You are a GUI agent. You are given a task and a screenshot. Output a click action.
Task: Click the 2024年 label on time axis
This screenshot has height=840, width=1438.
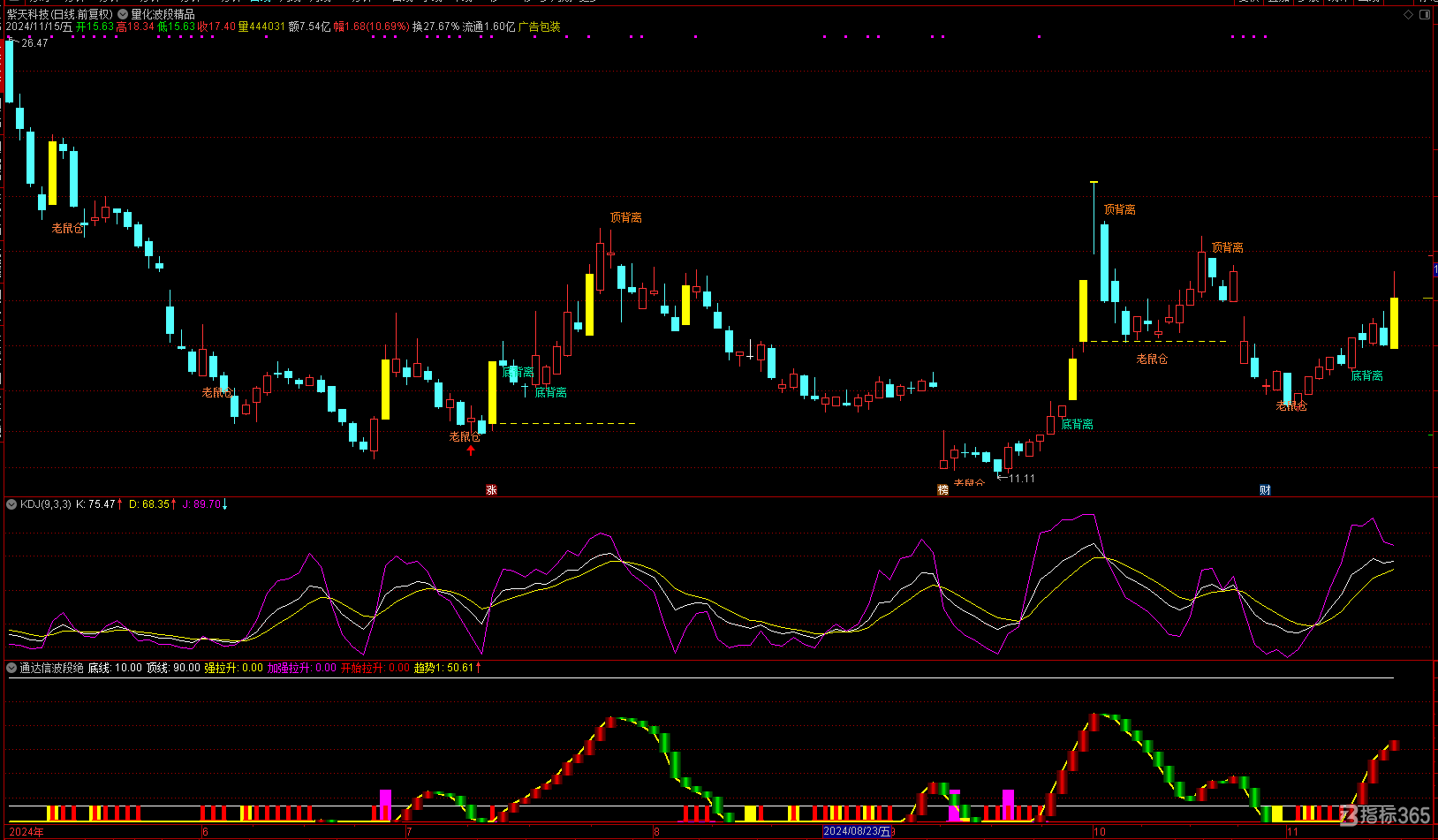[x=26, y=831]
